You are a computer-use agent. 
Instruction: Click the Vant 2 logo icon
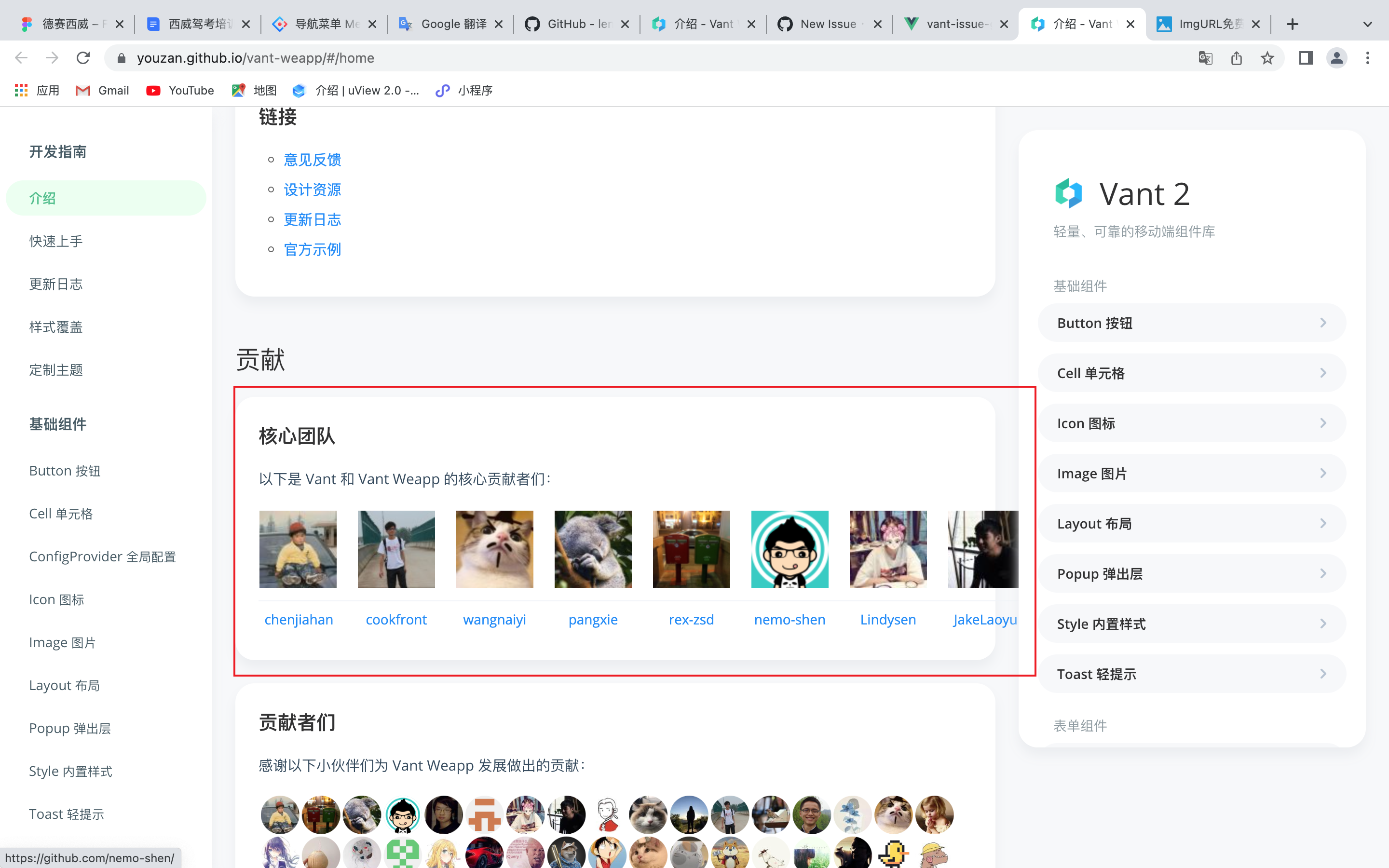click(x=1069, y=193)
